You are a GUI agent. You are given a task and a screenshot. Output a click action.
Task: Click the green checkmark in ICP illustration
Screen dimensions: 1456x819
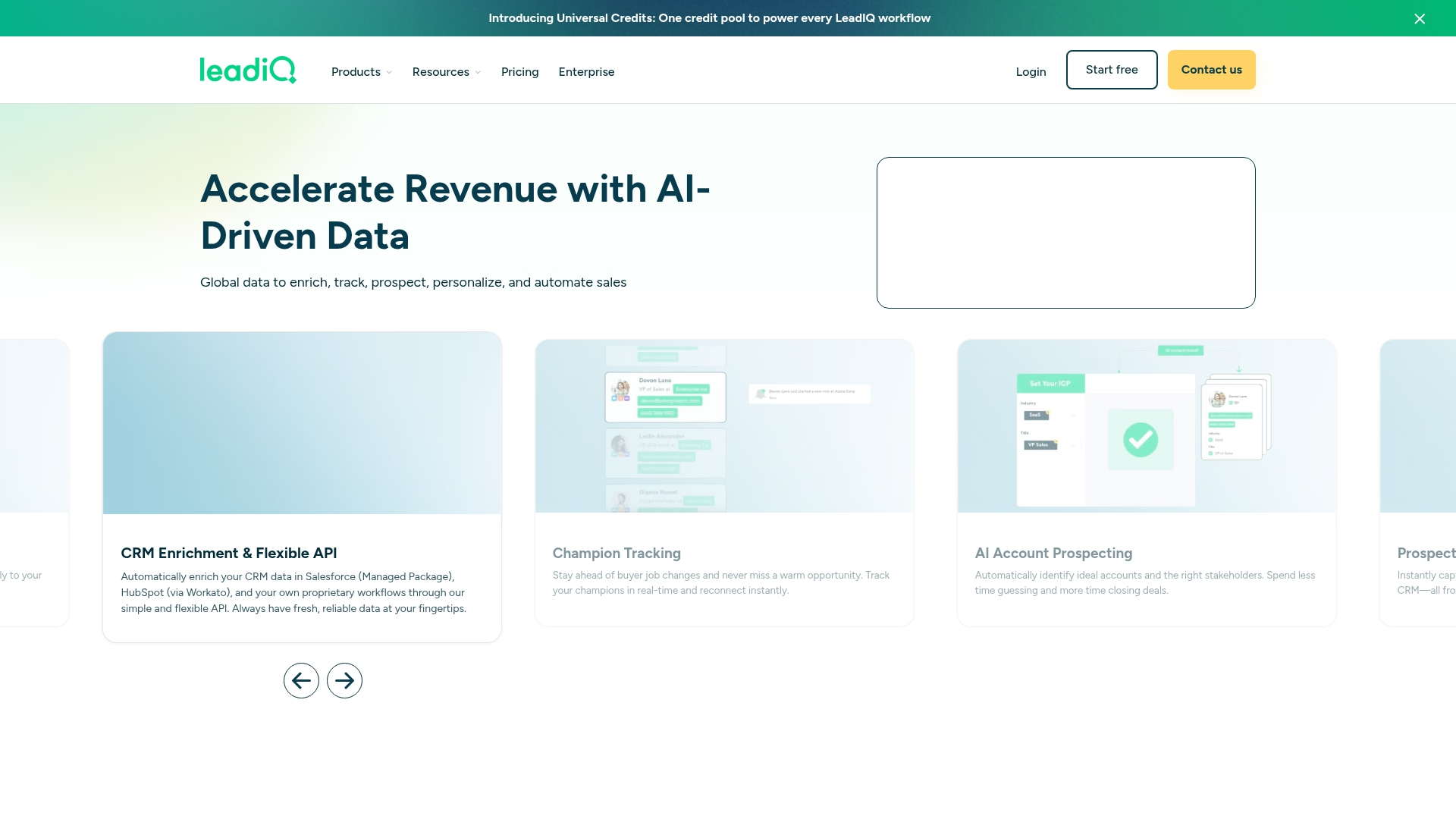click(x=1140, y=440)
